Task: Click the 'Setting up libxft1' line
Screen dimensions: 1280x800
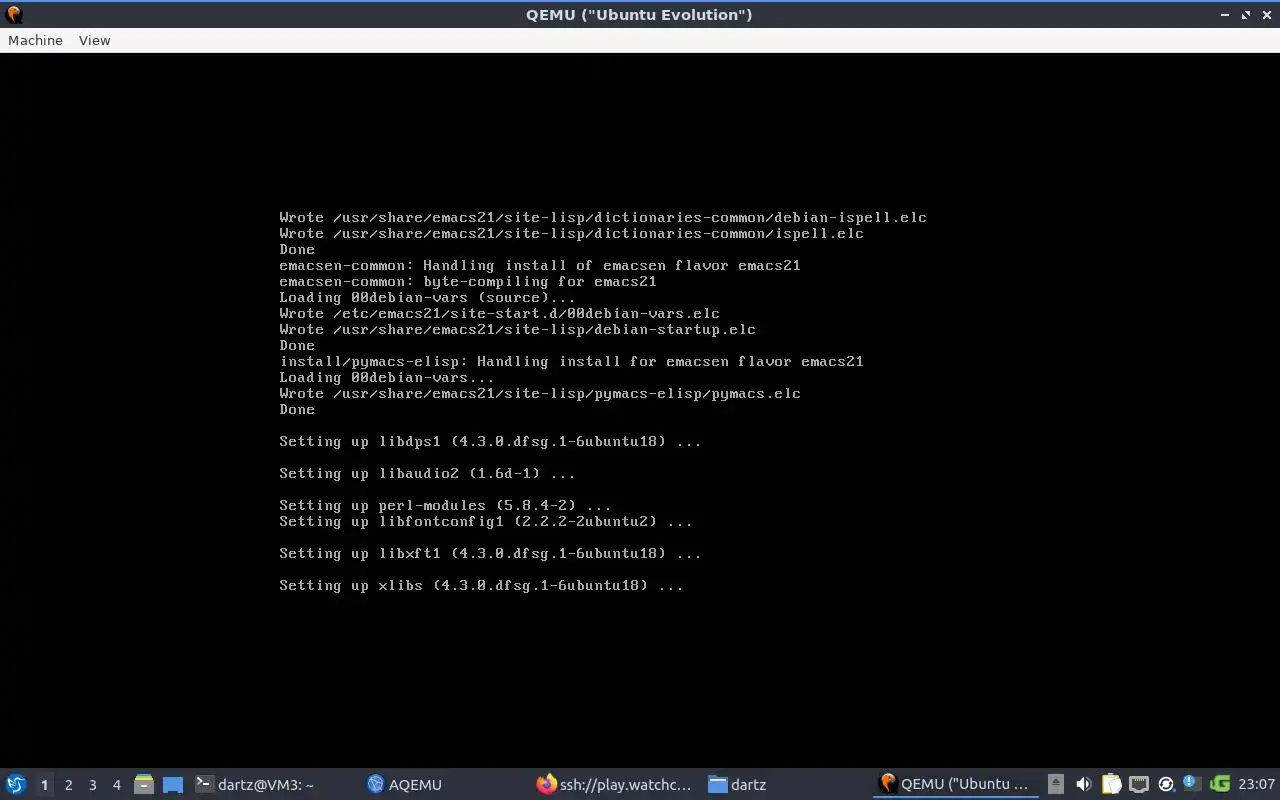Action: pos(490,553)
